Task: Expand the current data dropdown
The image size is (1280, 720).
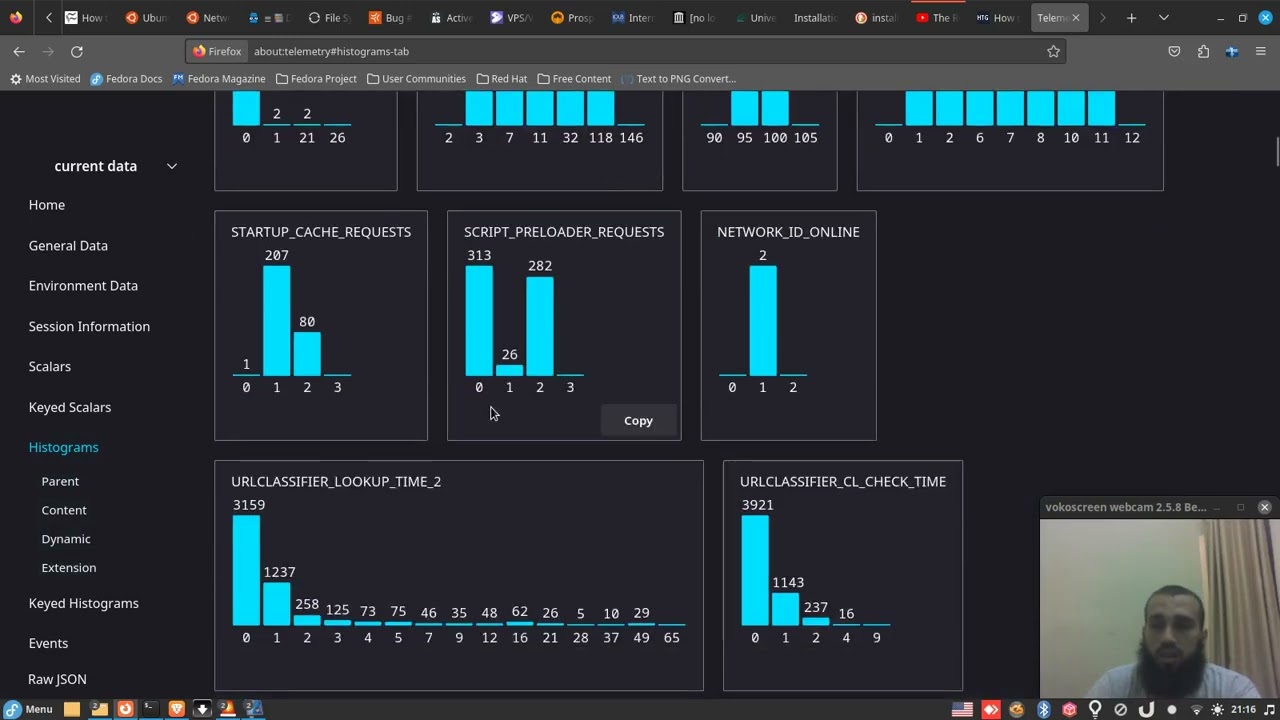Action: (116, 166)
